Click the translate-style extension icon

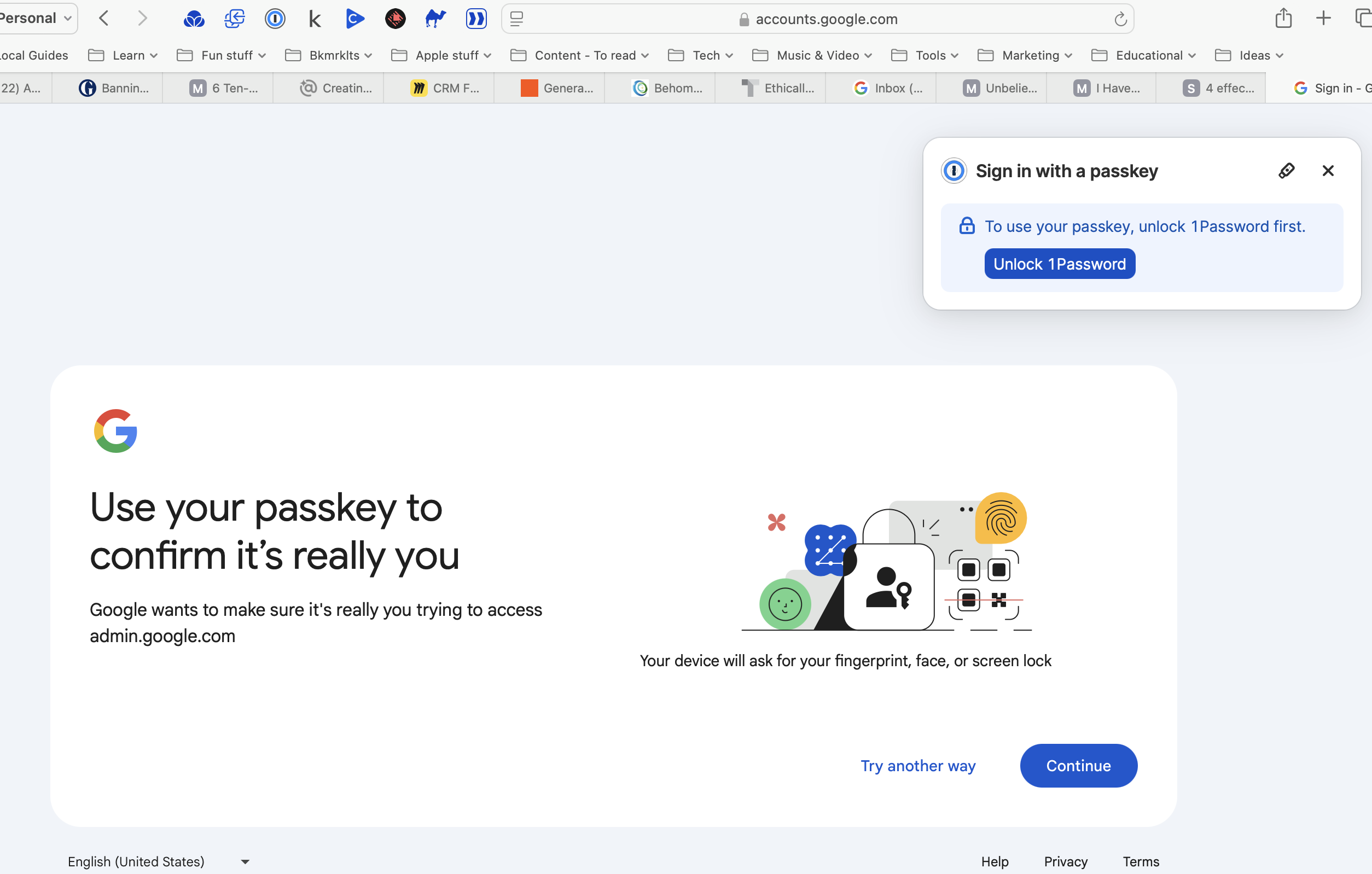pyautogui.click(x=234, y=19)
